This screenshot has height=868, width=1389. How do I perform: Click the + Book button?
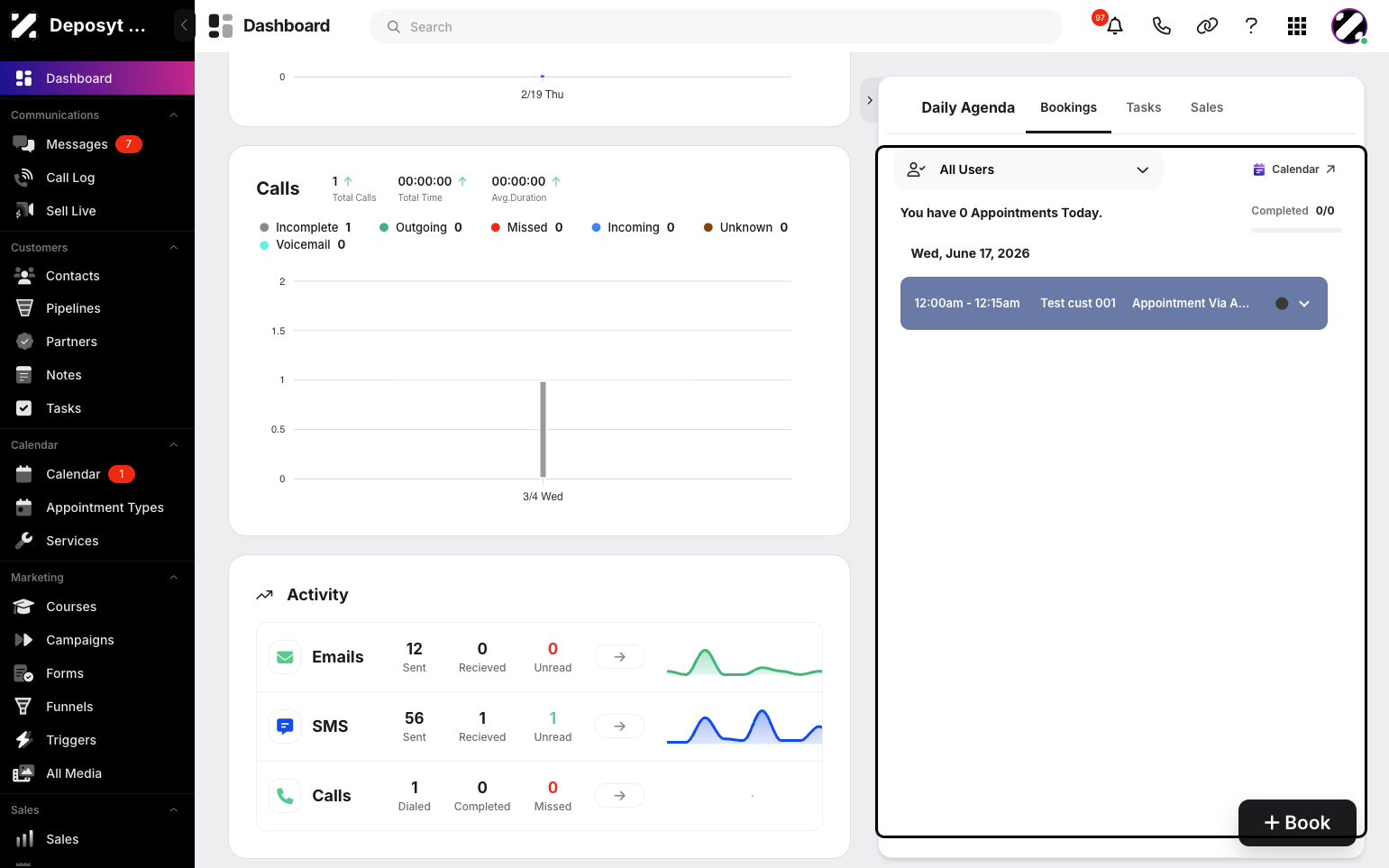click(x=1297, y=822)
